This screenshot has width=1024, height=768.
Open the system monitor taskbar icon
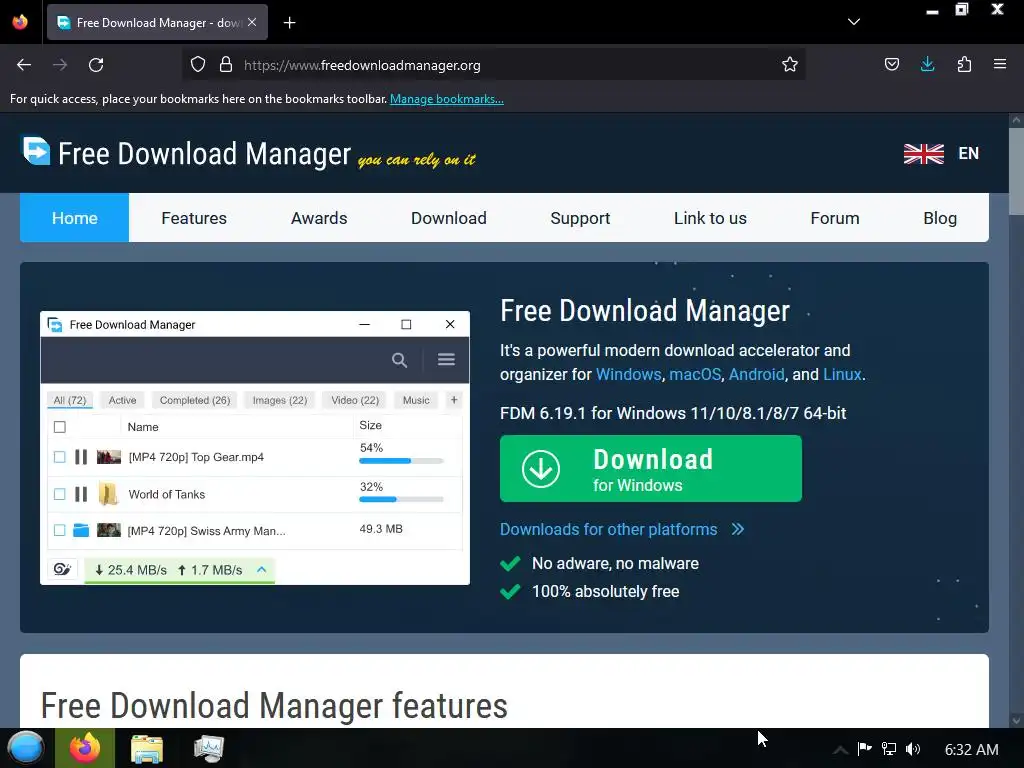click(x=209, y=748)
